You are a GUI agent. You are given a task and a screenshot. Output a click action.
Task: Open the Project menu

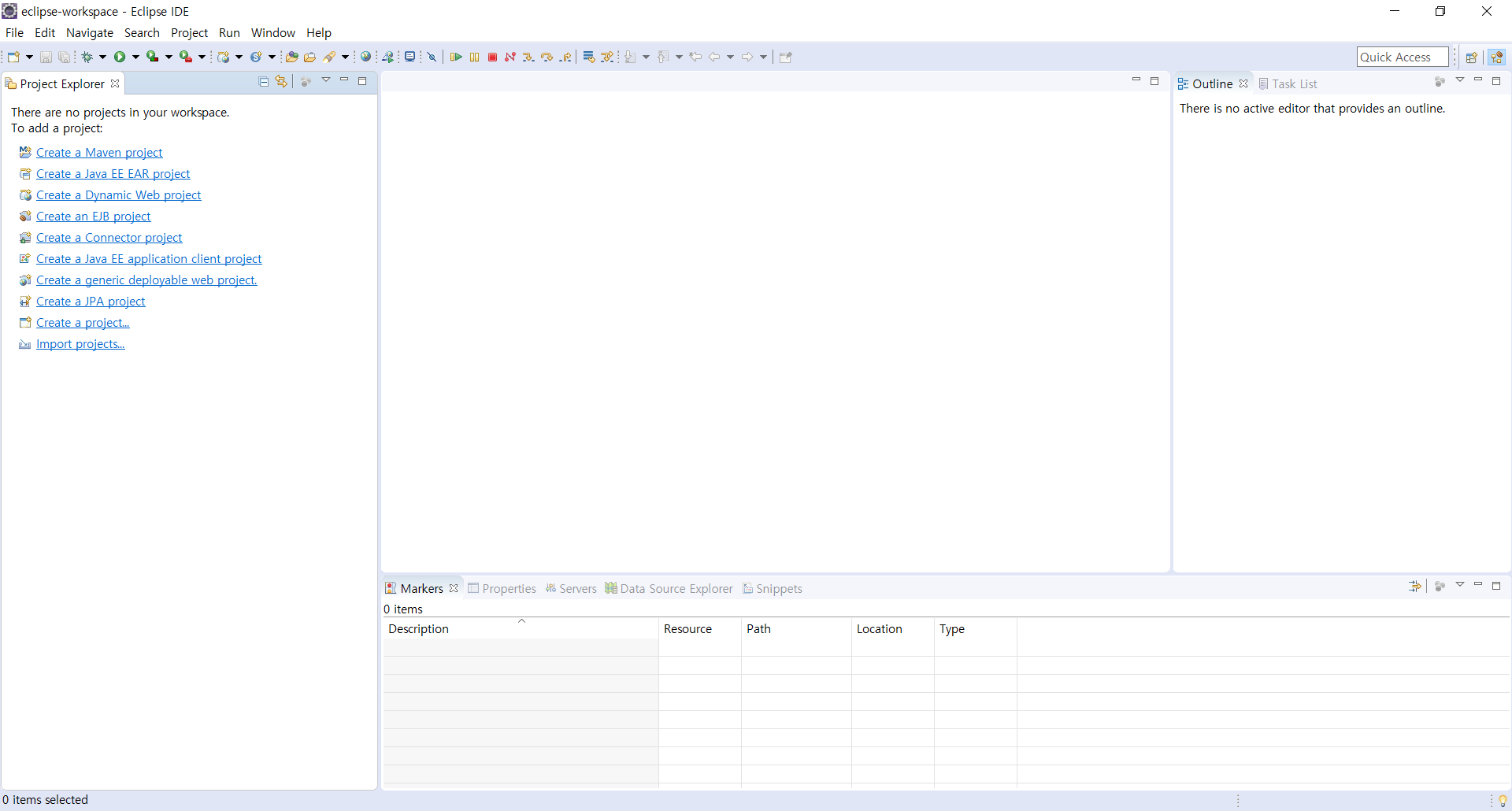click(189, 32)
